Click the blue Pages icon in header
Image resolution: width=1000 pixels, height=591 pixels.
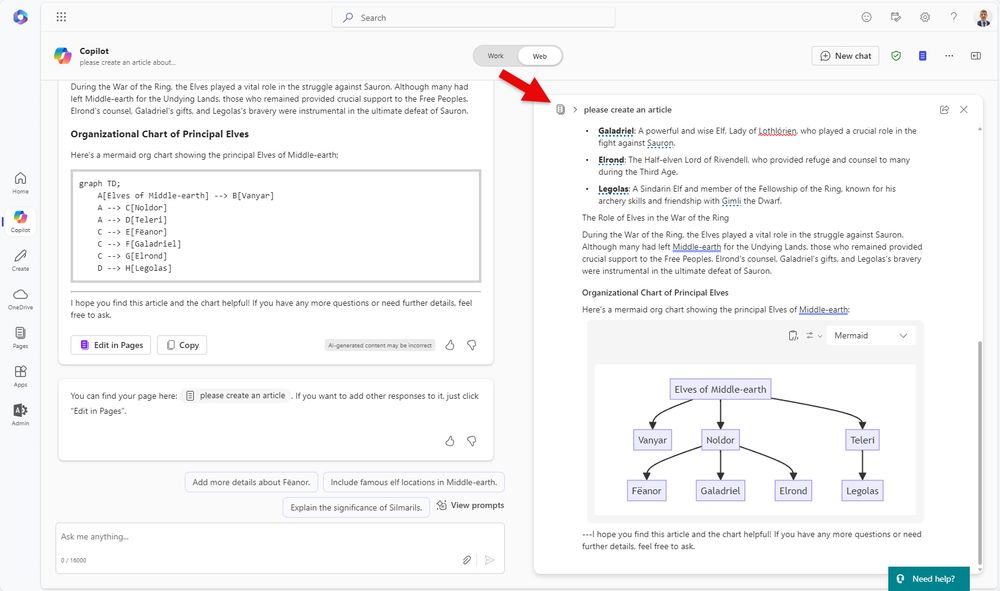(x=922, y=56)
